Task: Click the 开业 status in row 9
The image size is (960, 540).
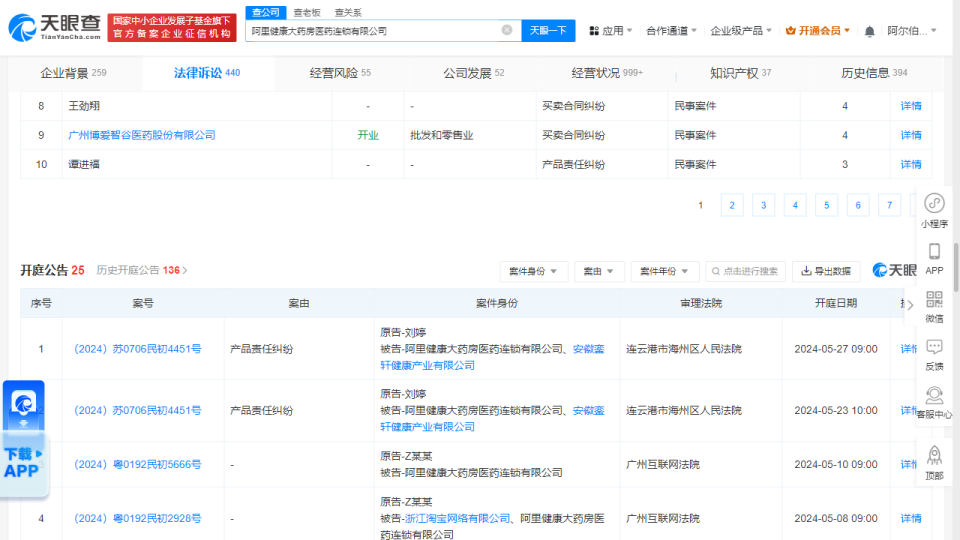Action: click(368, 135)
